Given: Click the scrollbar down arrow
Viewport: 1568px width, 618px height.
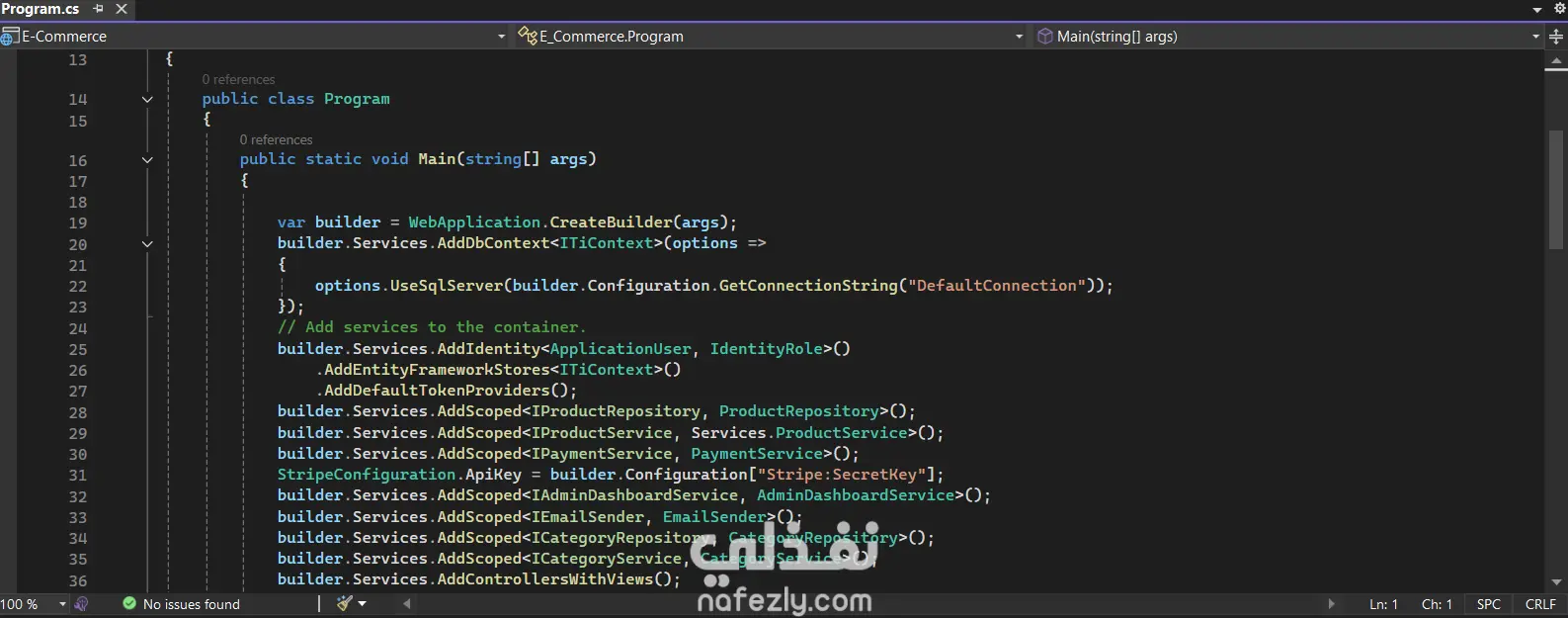Looking at the screenshot, I should (1556, 582).
